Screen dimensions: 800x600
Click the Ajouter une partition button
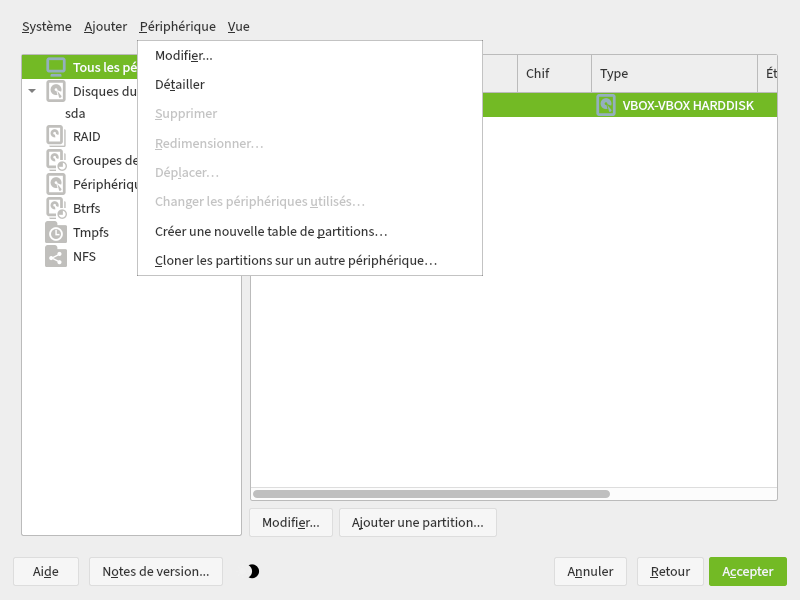point(417,522)
